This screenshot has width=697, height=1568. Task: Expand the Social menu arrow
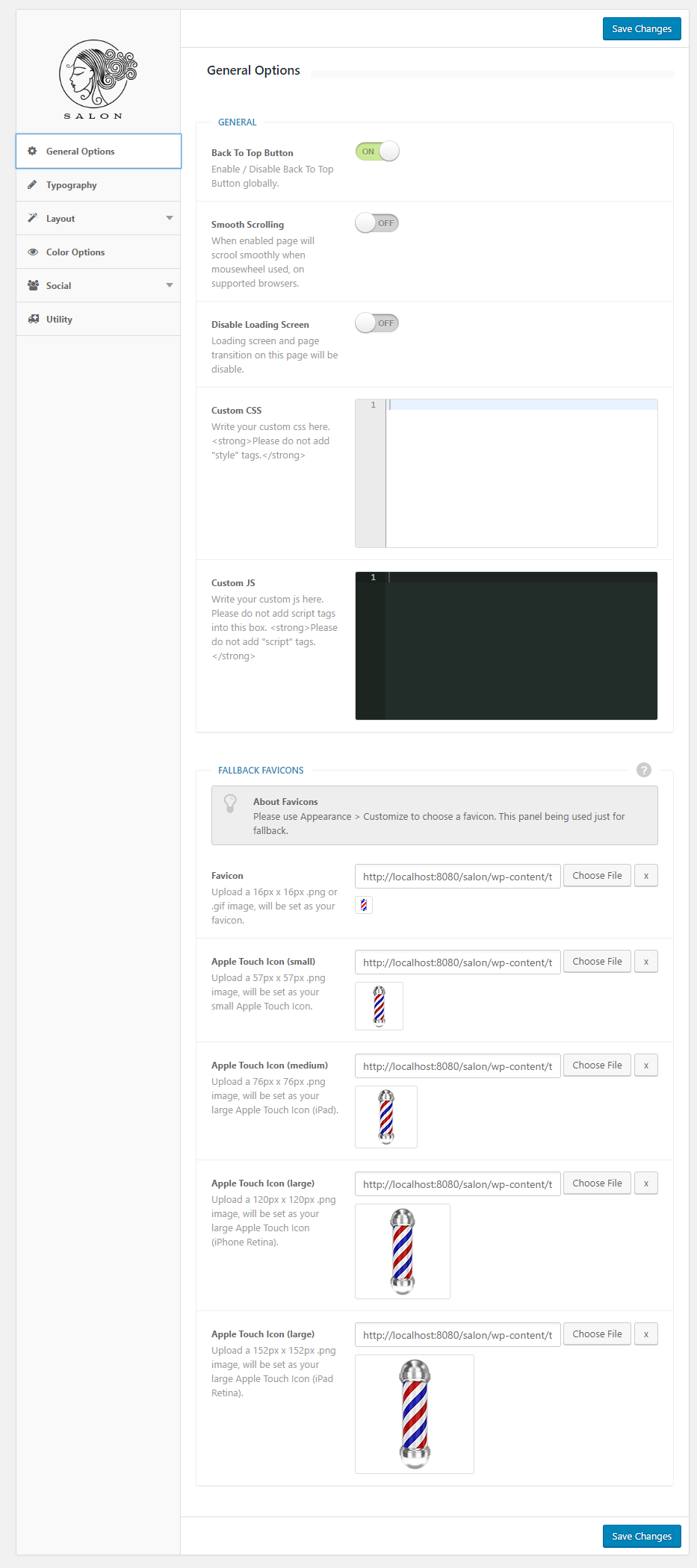point(170,285)
